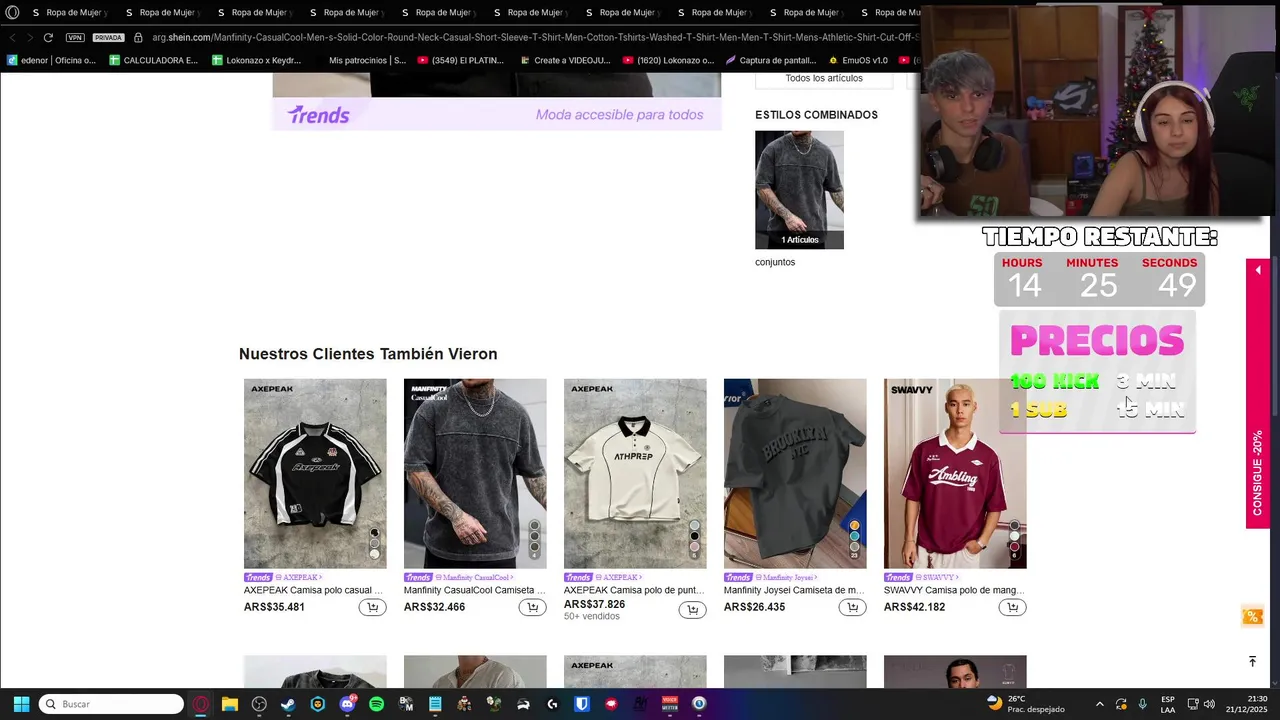Screen dimensions: 1280x720
Task: Open Windows Start menu
Action: point(21,704)
